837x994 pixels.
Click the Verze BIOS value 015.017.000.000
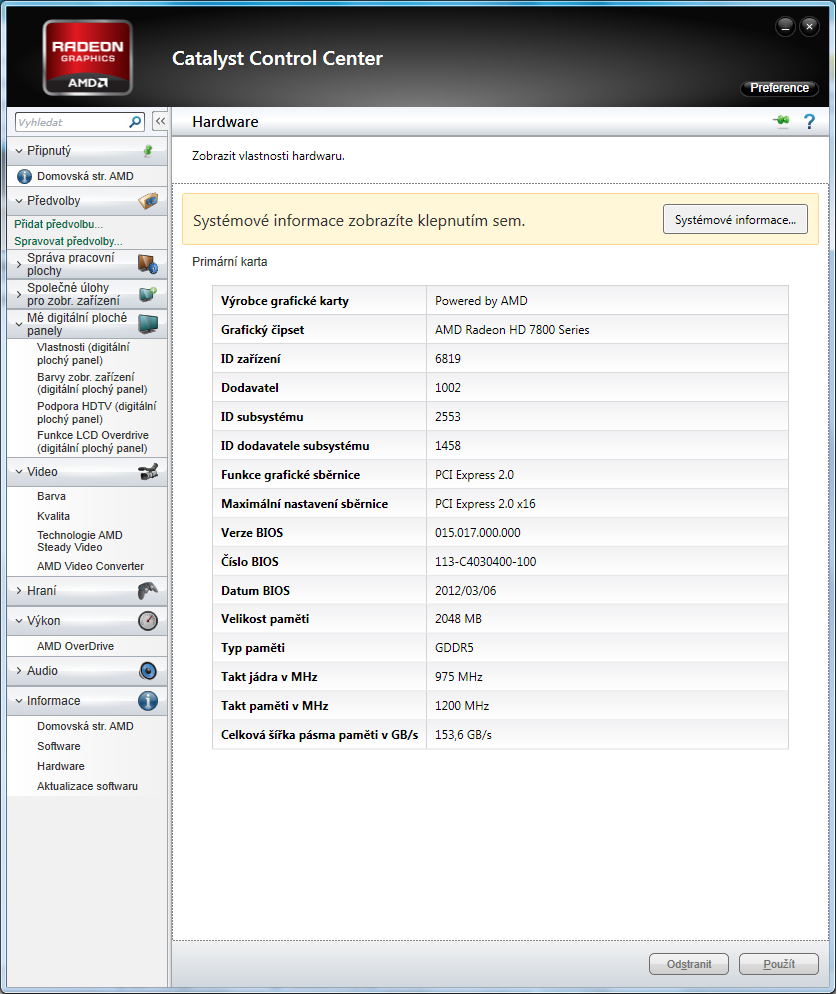tap(477, 532)
